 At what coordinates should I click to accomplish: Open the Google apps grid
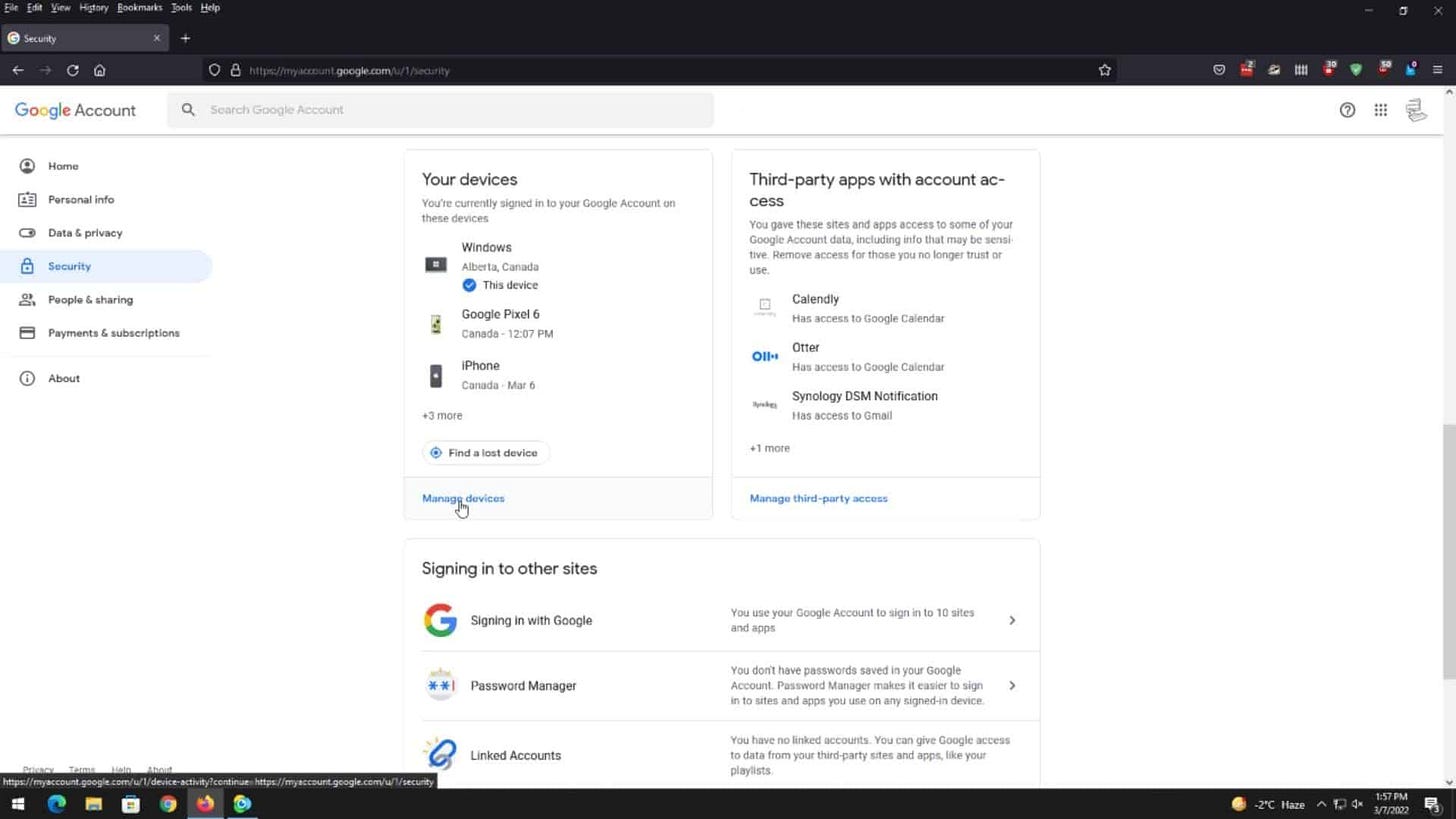1380,110
